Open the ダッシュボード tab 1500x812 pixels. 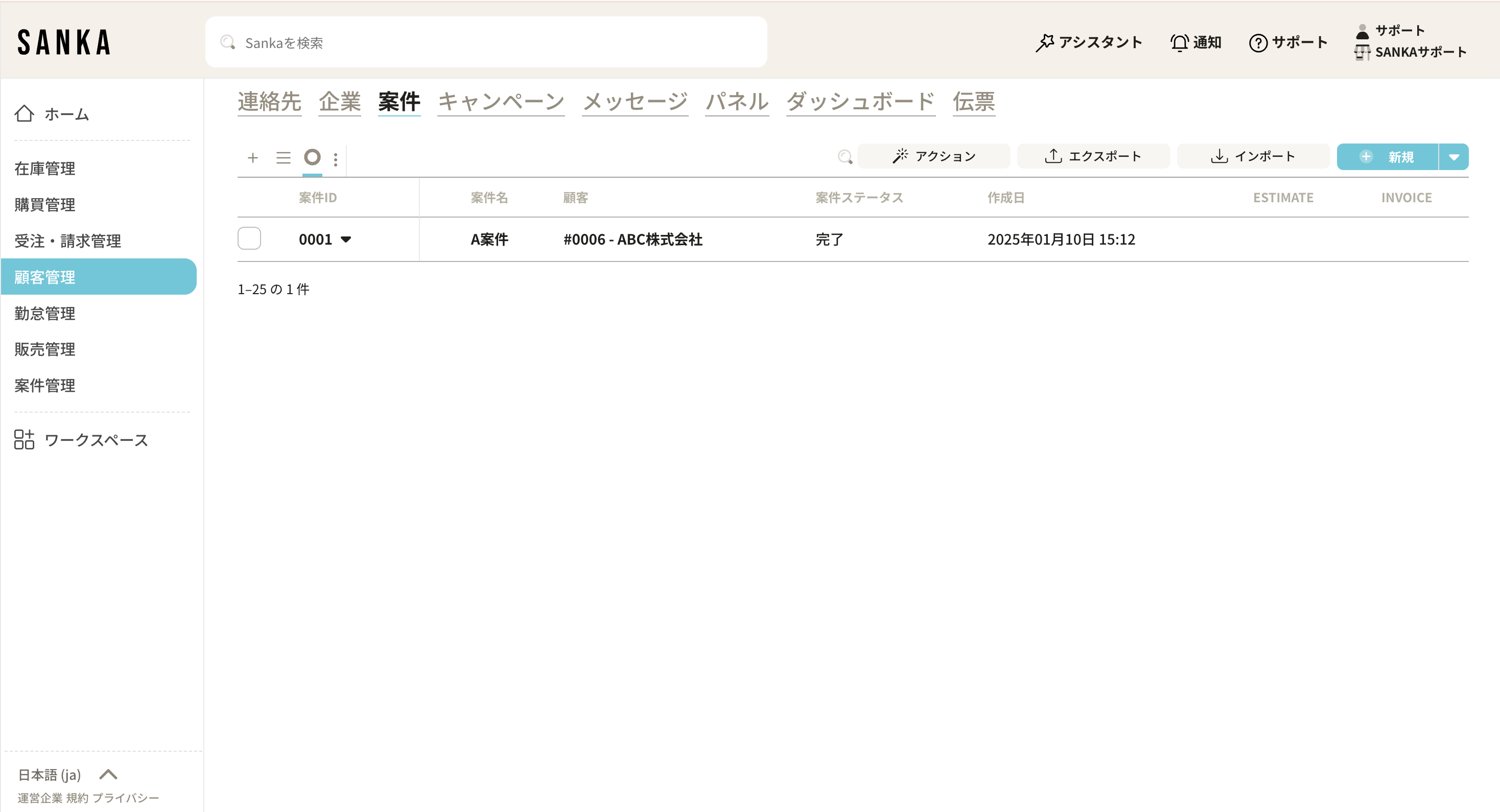coord(860,102)
